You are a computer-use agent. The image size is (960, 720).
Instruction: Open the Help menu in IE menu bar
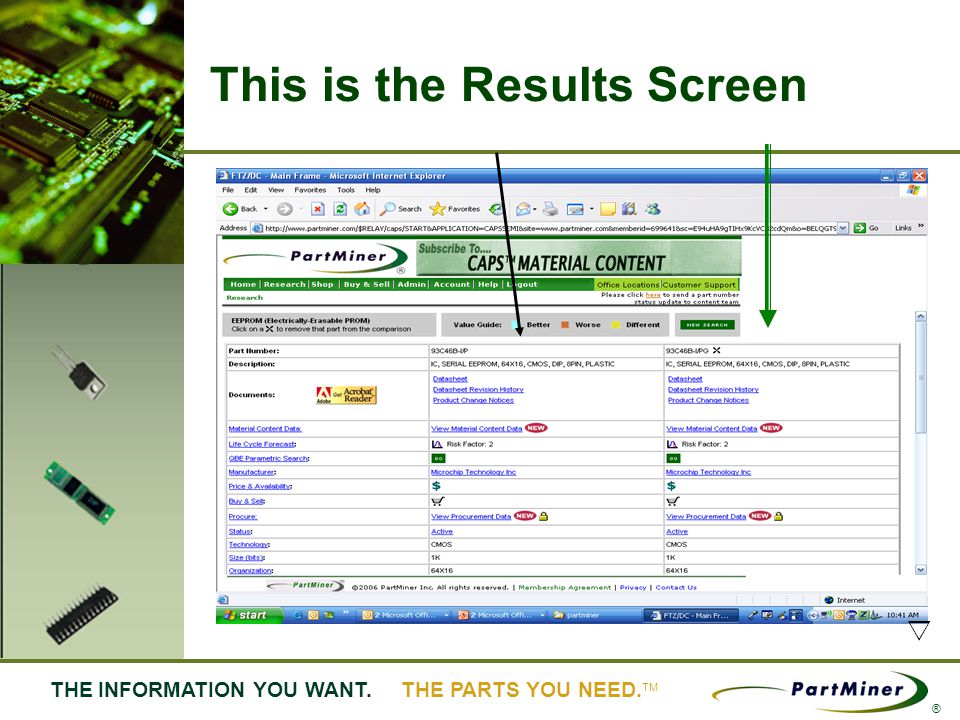373,190
